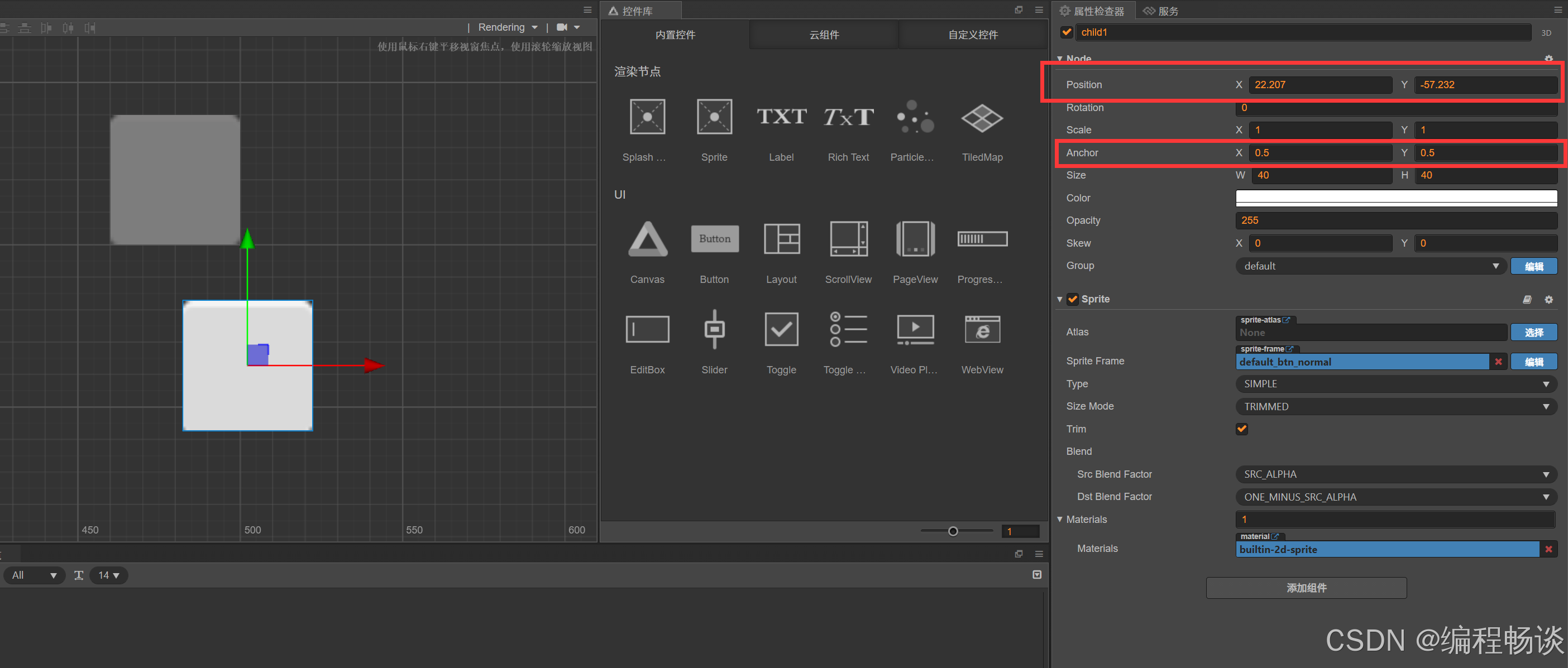This screenshot has height=668, width=1568.
Task: Select the Canvas widget icon
Action: pyautogui.click(x=647, y=239)
